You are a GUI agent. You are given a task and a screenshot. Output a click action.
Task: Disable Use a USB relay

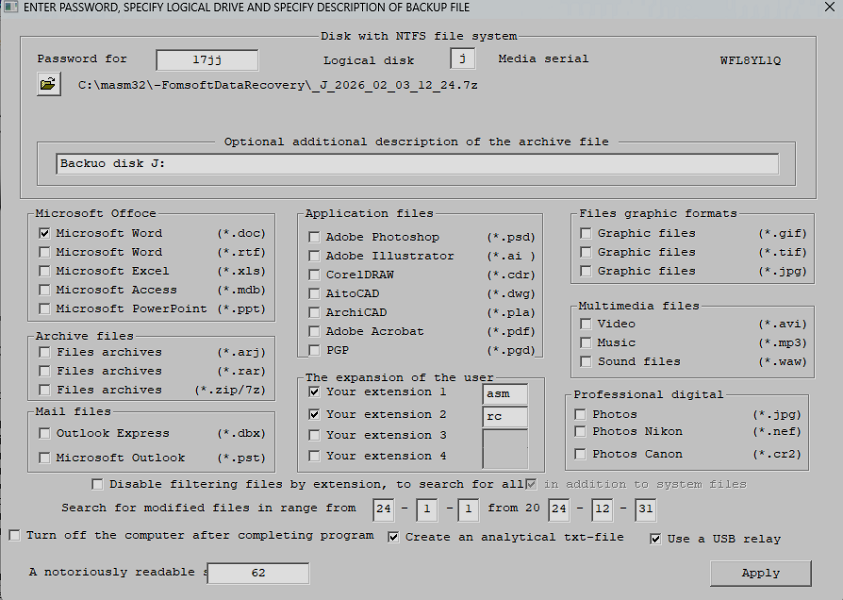[655, 539]
